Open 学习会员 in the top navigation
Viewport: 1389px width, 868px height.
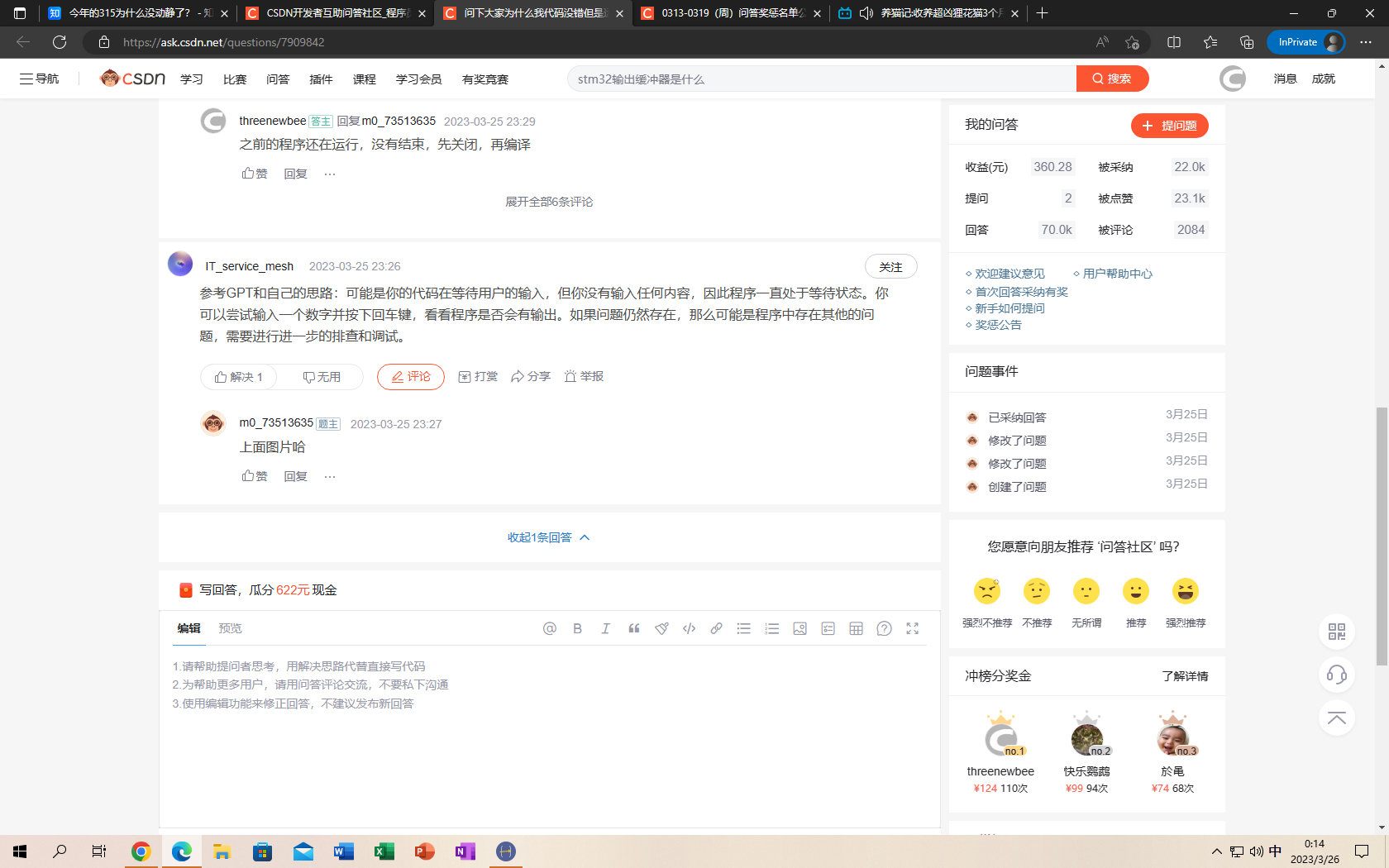[x=418, y=79]
